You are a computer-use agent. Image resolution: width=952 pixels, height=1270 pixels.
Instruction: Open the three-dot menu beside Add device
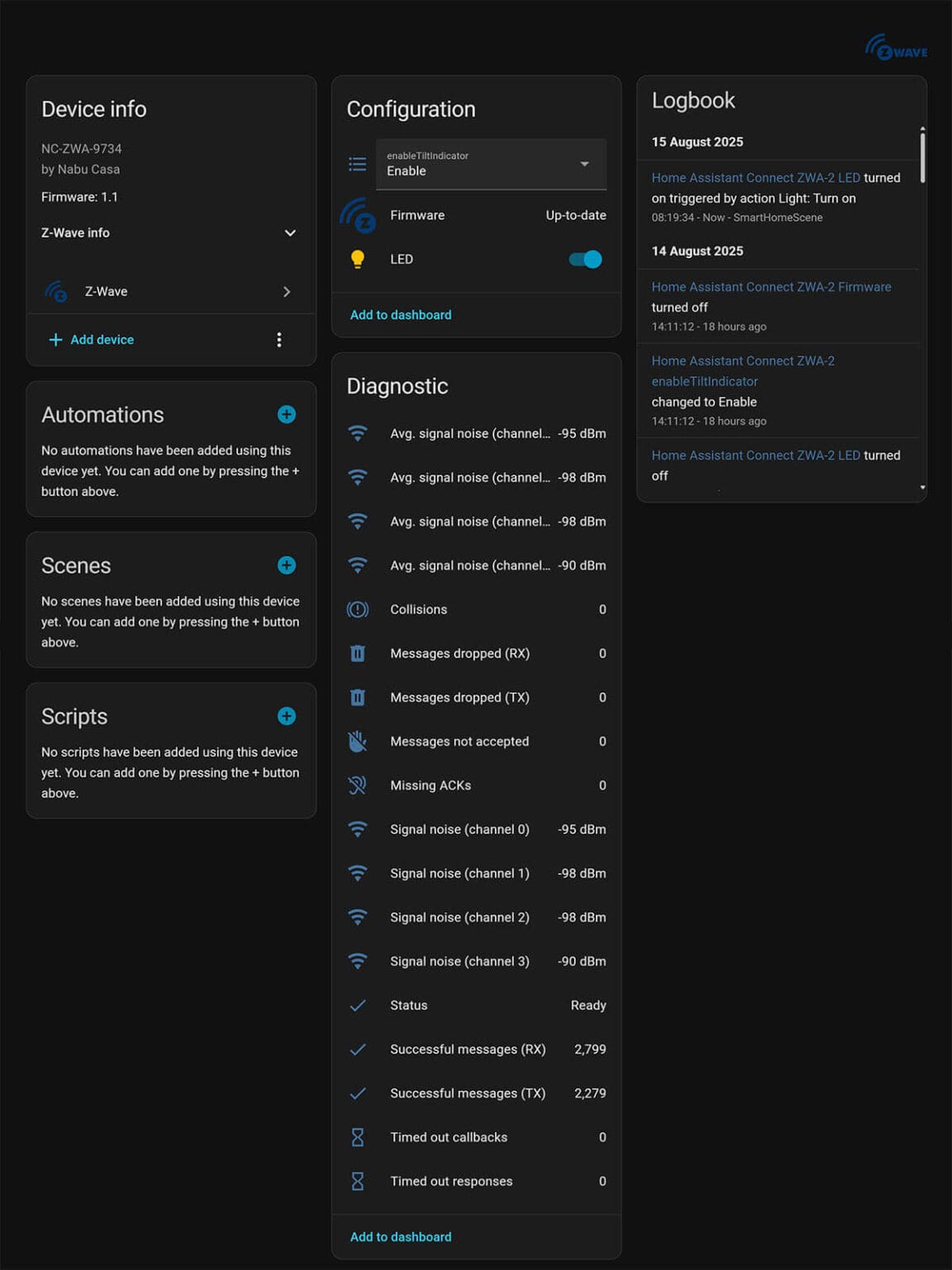click(x=279, y=340)
